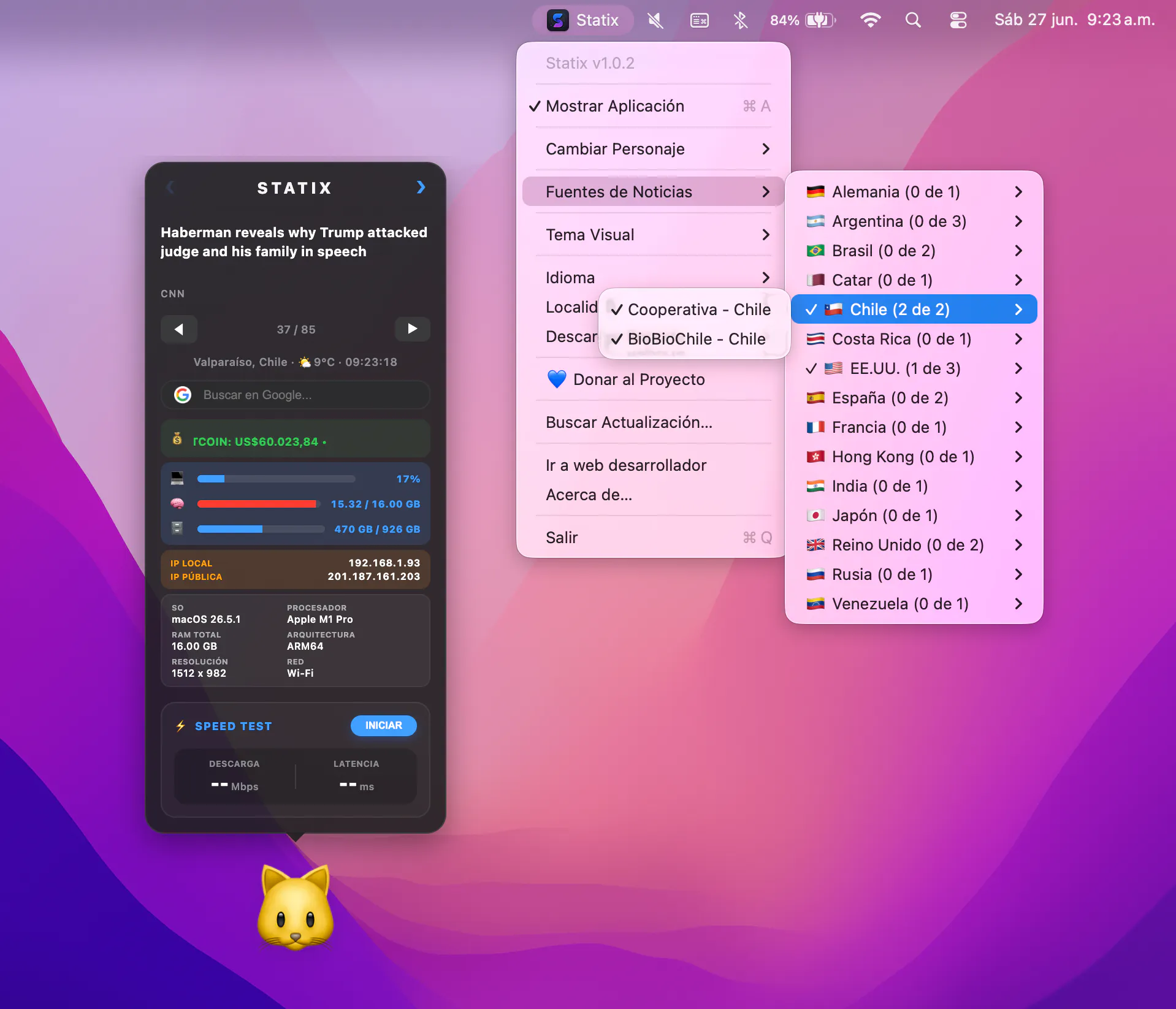Image resolution: width=1176 pixels, height=1009 pixels.
Task: Click the Bluetooth icon in menu bar
Action: click(741, 20)
